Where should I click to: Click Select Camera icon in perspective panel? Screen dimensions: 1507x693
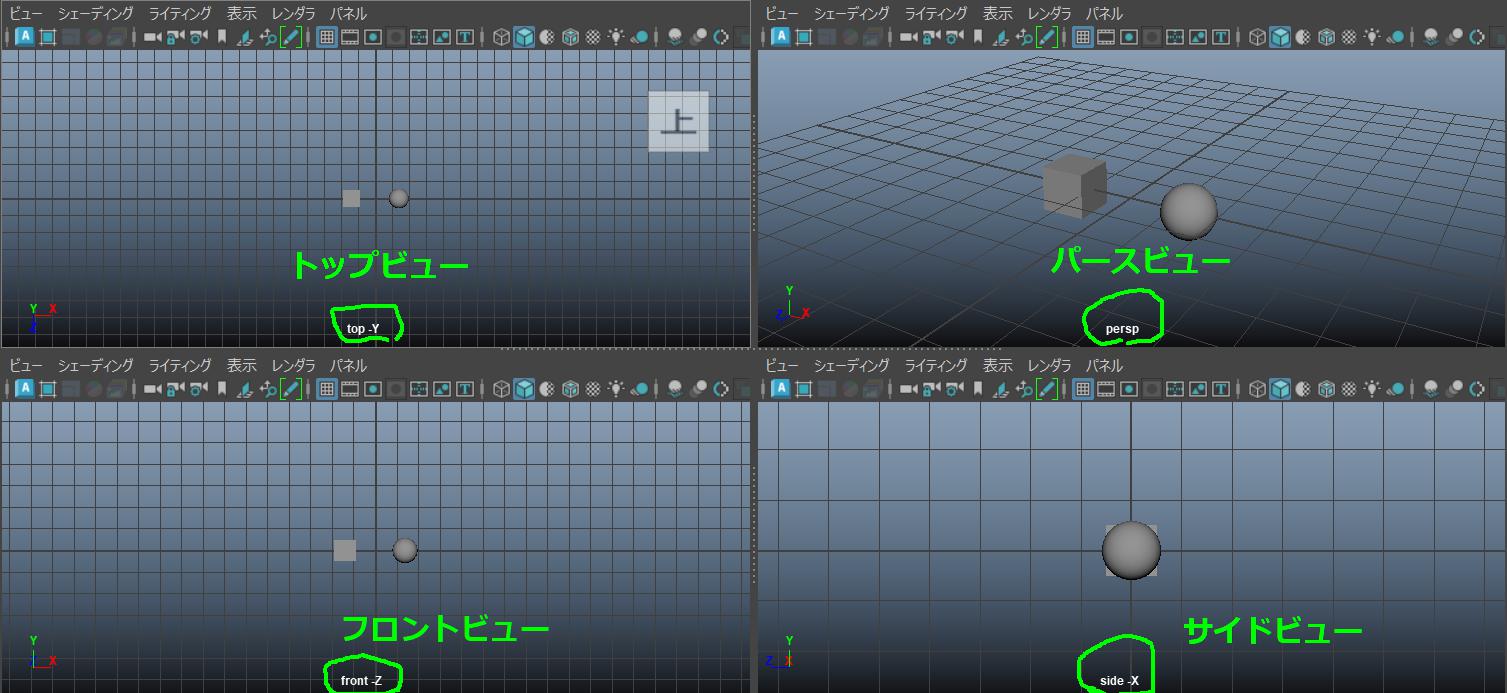908,37
